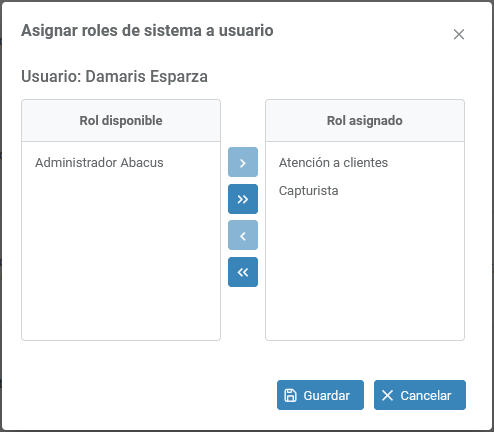Click the Rol asignado column header
Viewport: 494px width, 432px height.
point(365,121)
